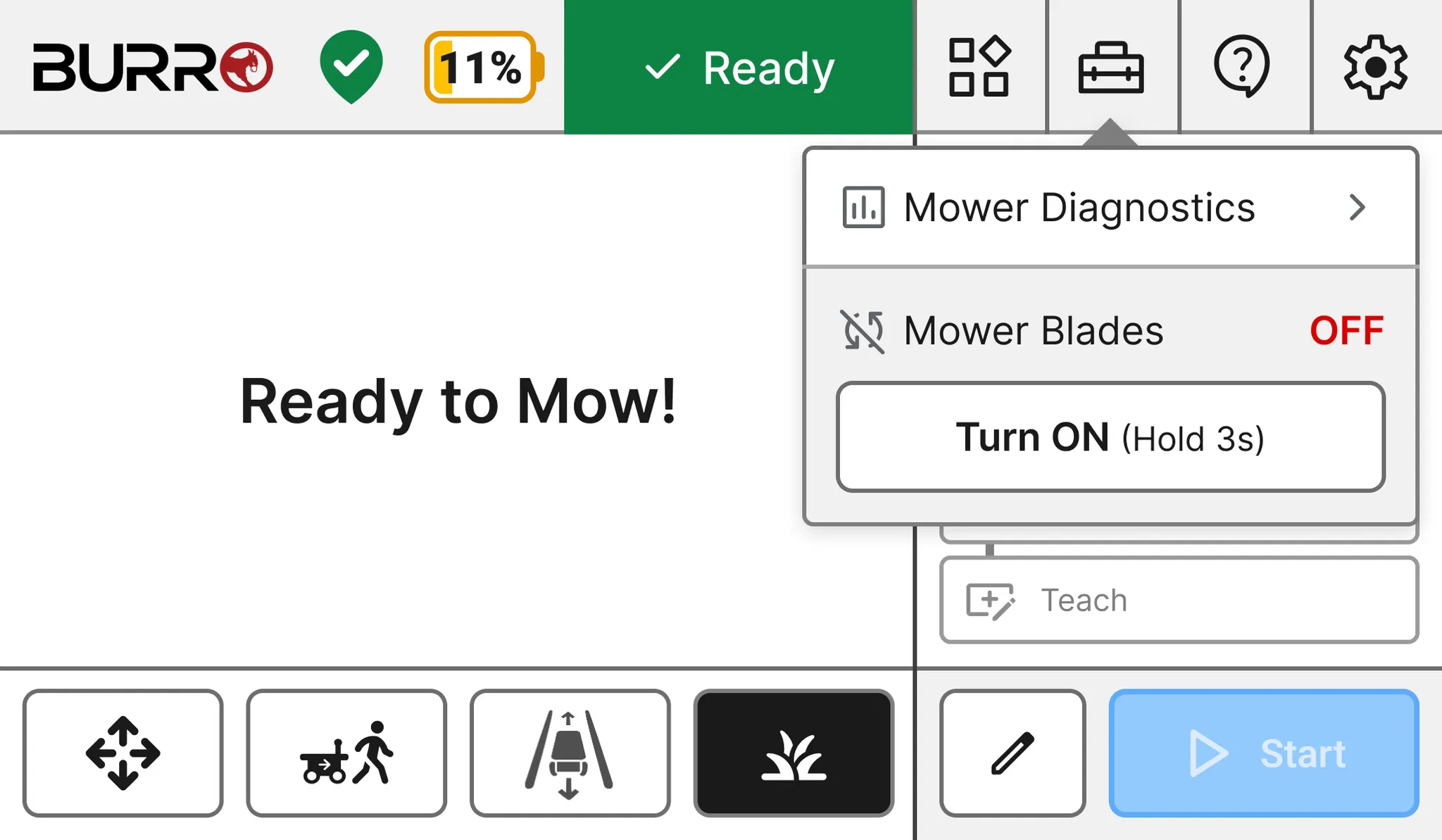Select the row following mode

(x=570, y=753)
